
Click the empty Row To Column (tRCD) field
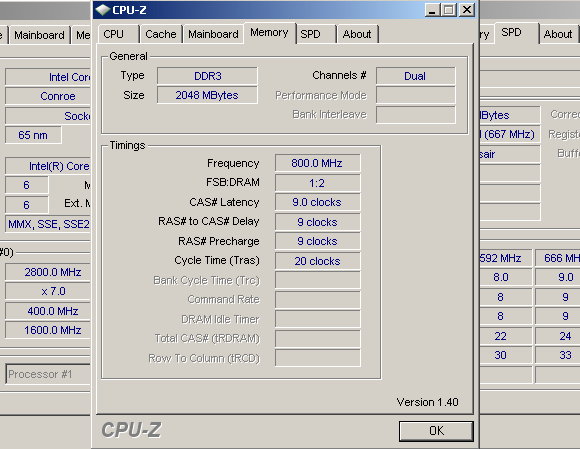pos(317,358)
